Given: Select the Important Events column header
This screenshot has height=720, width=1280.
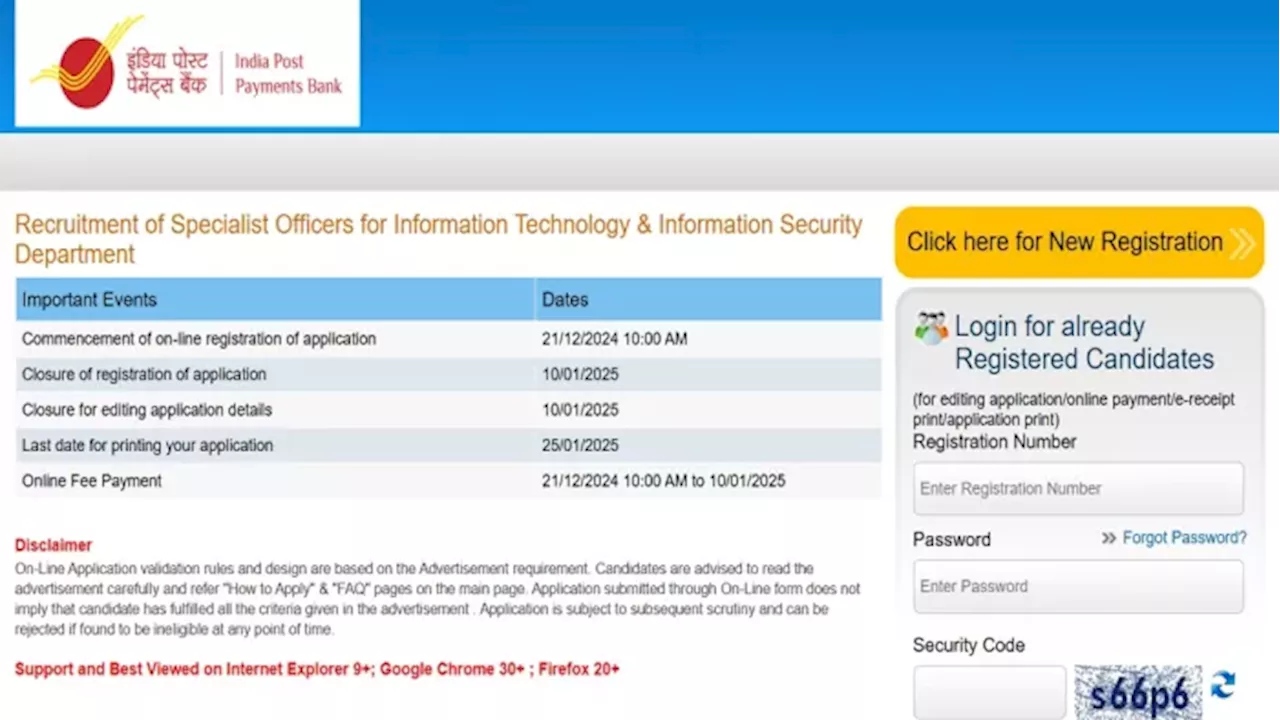Looking at the screenshot, I should click(275, 299).
